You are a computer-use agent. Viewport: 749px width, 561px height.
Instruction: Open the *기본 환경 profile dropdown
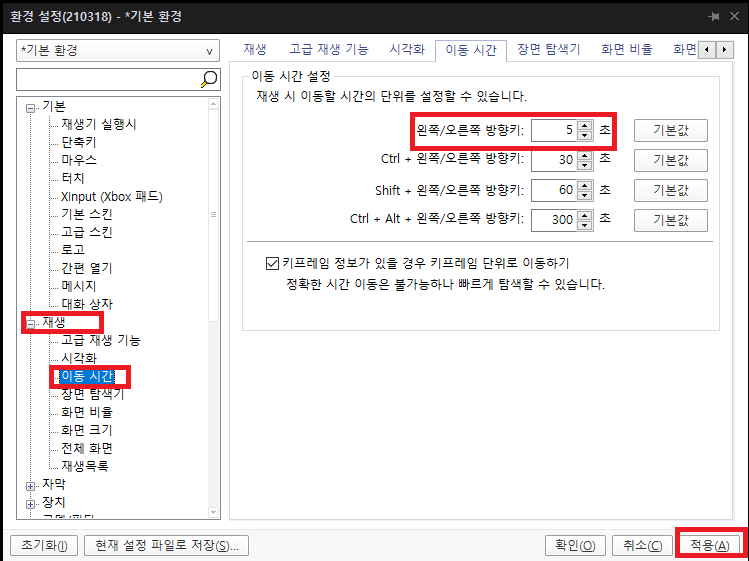tap(118, 51)
